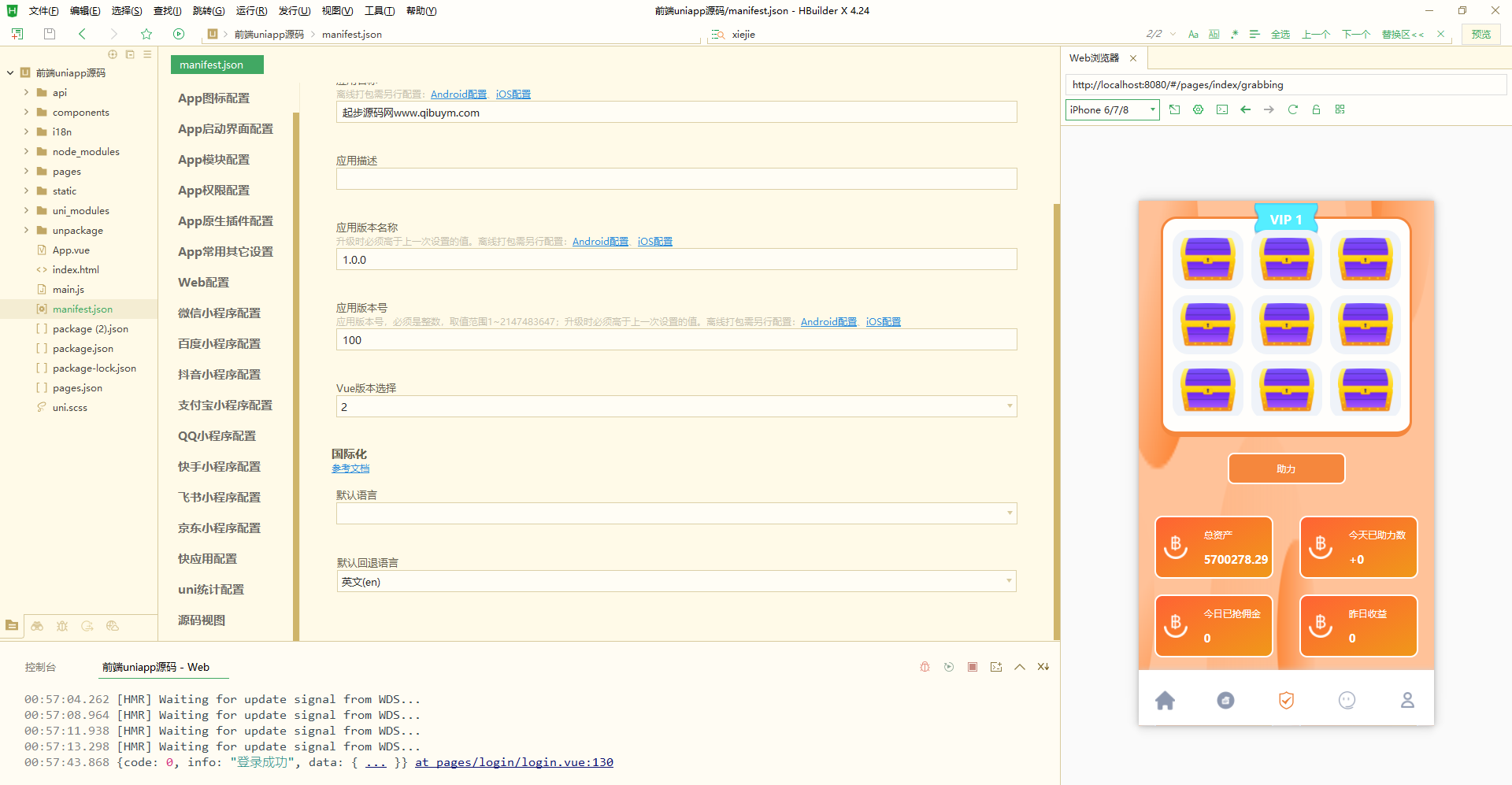Click the new file icon in toolbar
The image size is (1512, 785).
click(x=17, y=34)
